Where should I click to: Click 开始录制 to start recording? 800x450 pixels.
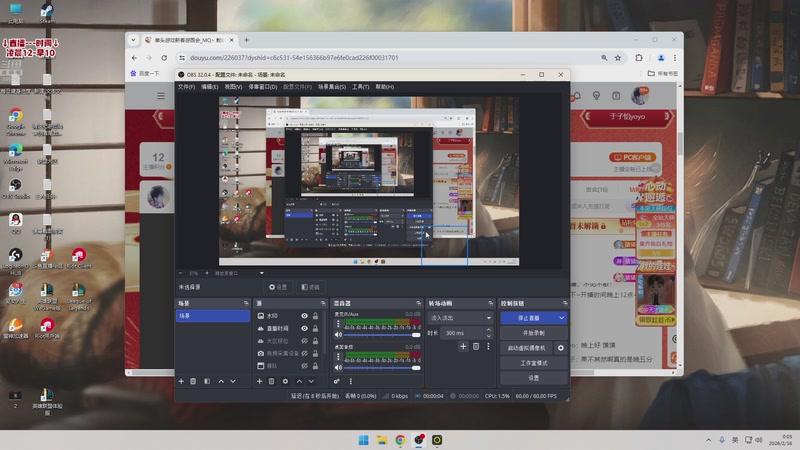tap(534, 333)
